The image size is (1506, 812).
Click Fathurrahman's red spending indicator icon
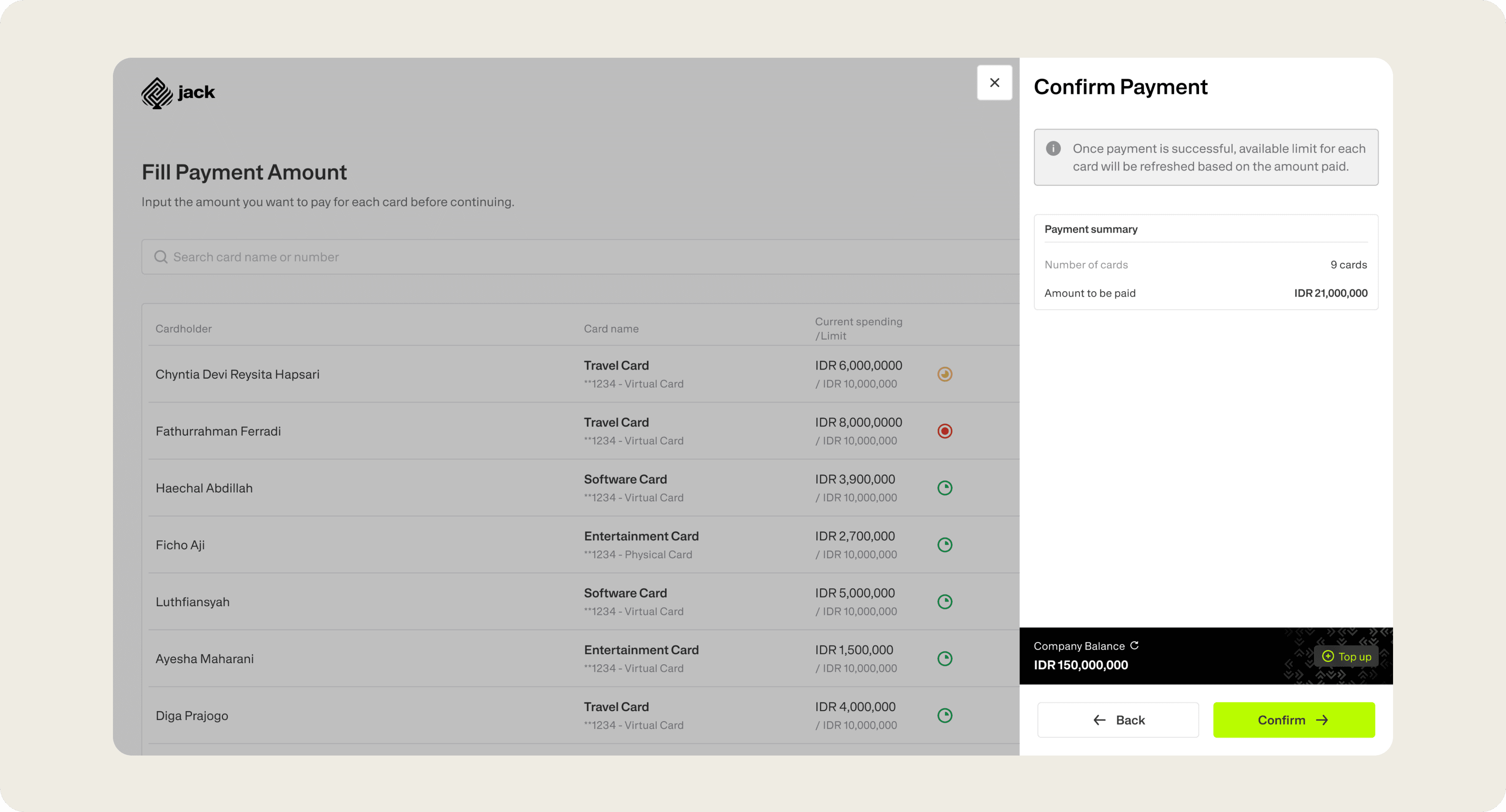pos(945,431)
